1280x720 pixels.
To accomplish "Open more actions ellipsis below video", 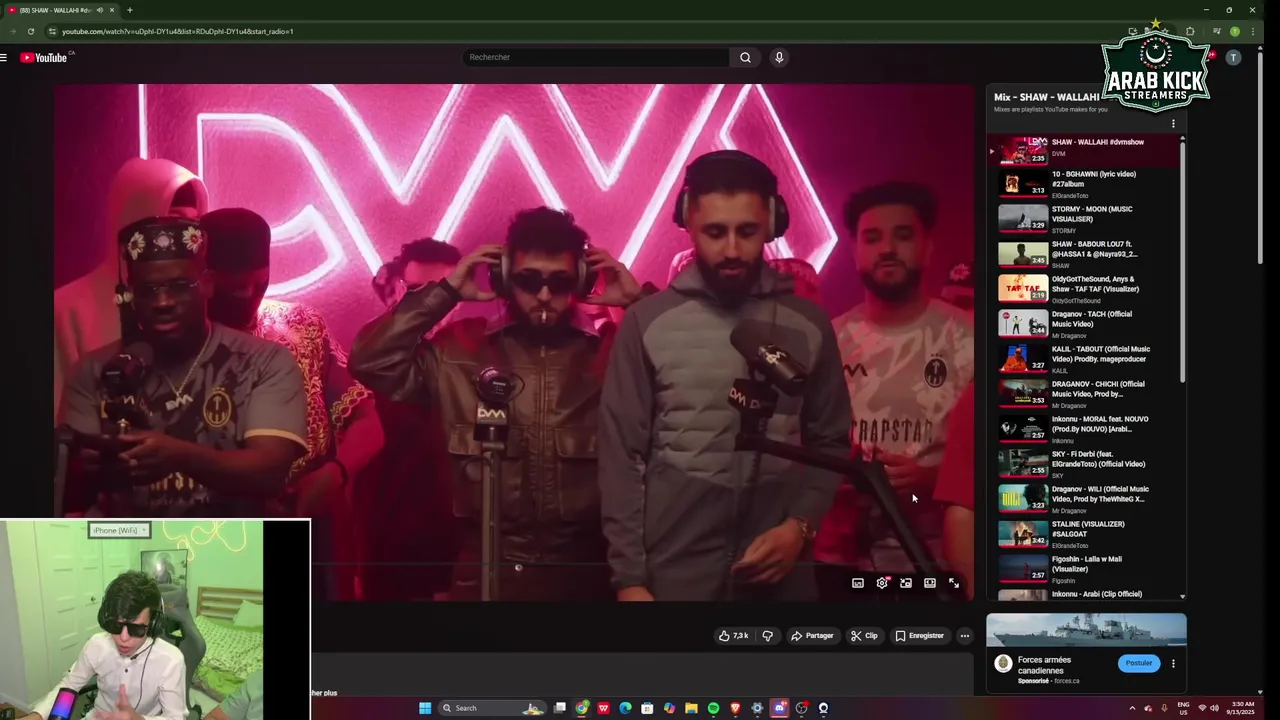I will tap(964, 635).
